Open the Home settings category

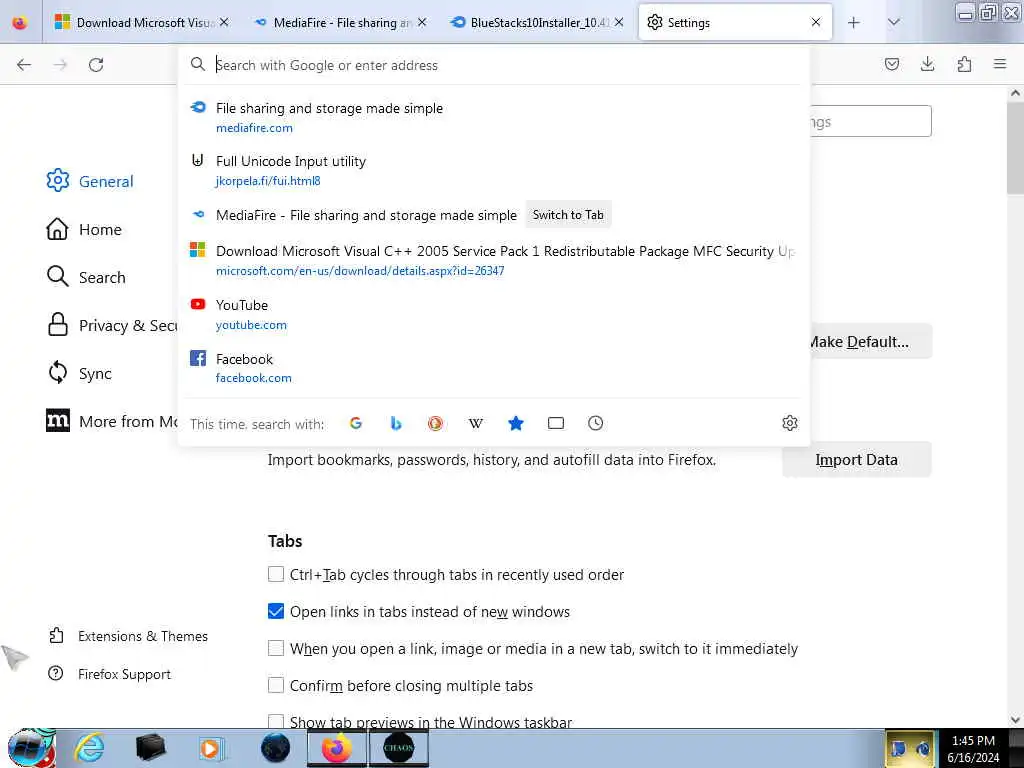(x=84, y=229)
